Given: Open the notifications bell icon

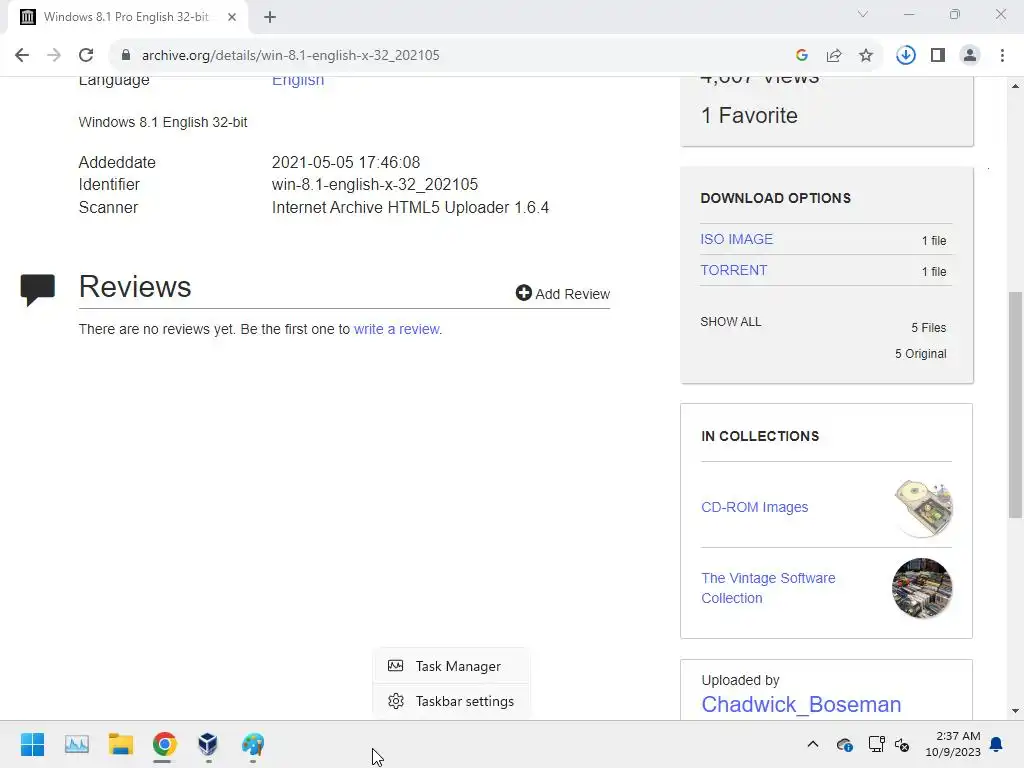Looking at the screenshot, I should pos(997,744).
